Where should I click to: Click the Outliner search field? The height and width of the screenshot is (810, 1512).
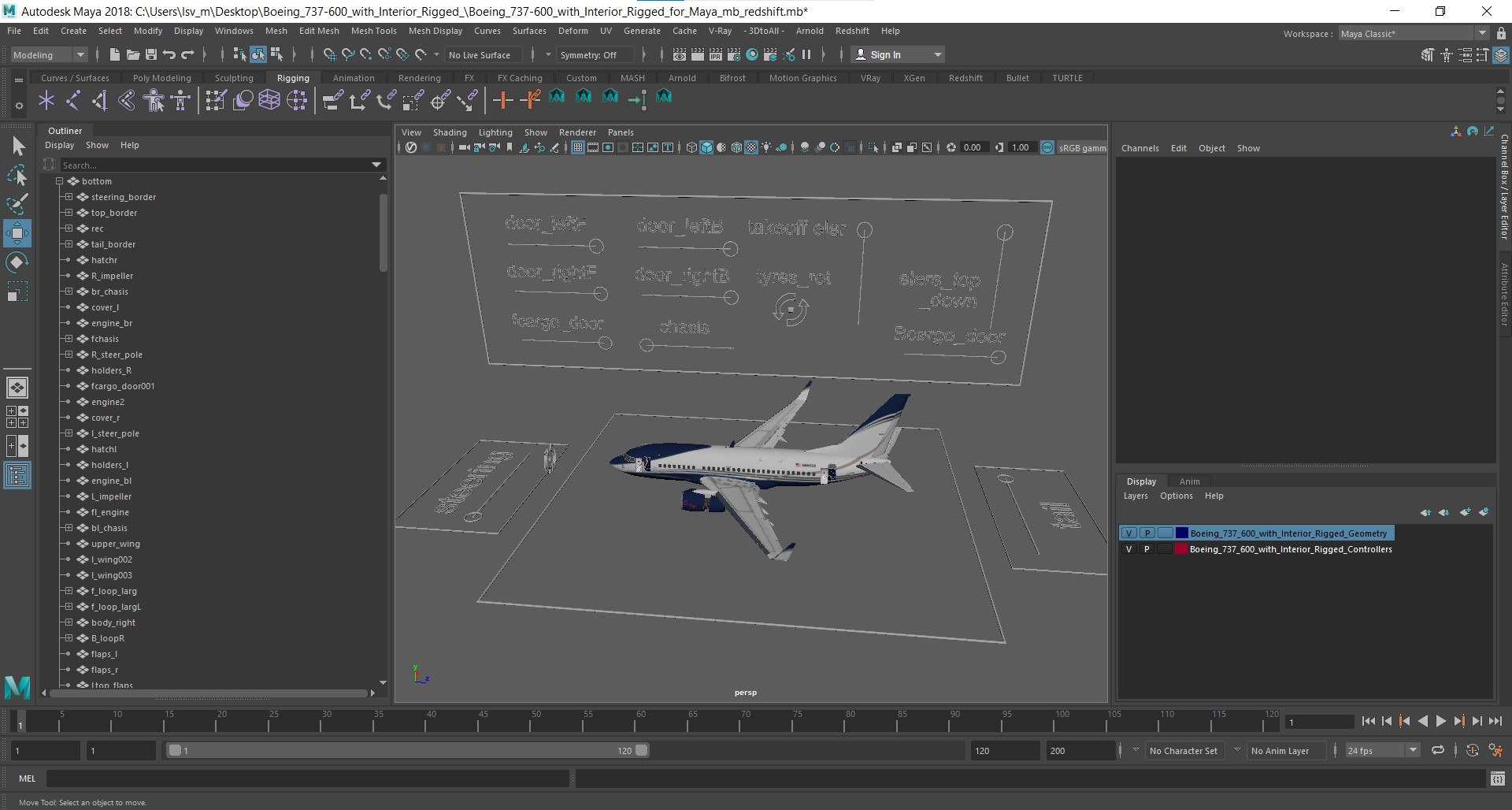pyautogui.click(x=214, y=165)
